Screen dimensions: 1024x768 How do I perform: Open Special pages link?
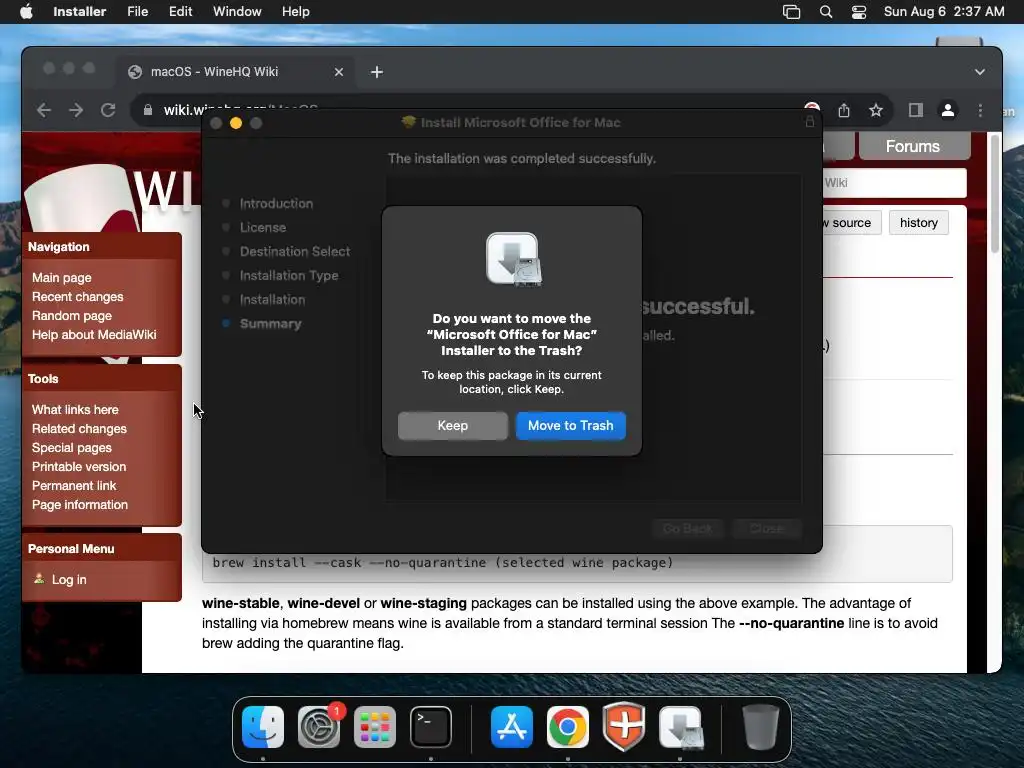71,447
